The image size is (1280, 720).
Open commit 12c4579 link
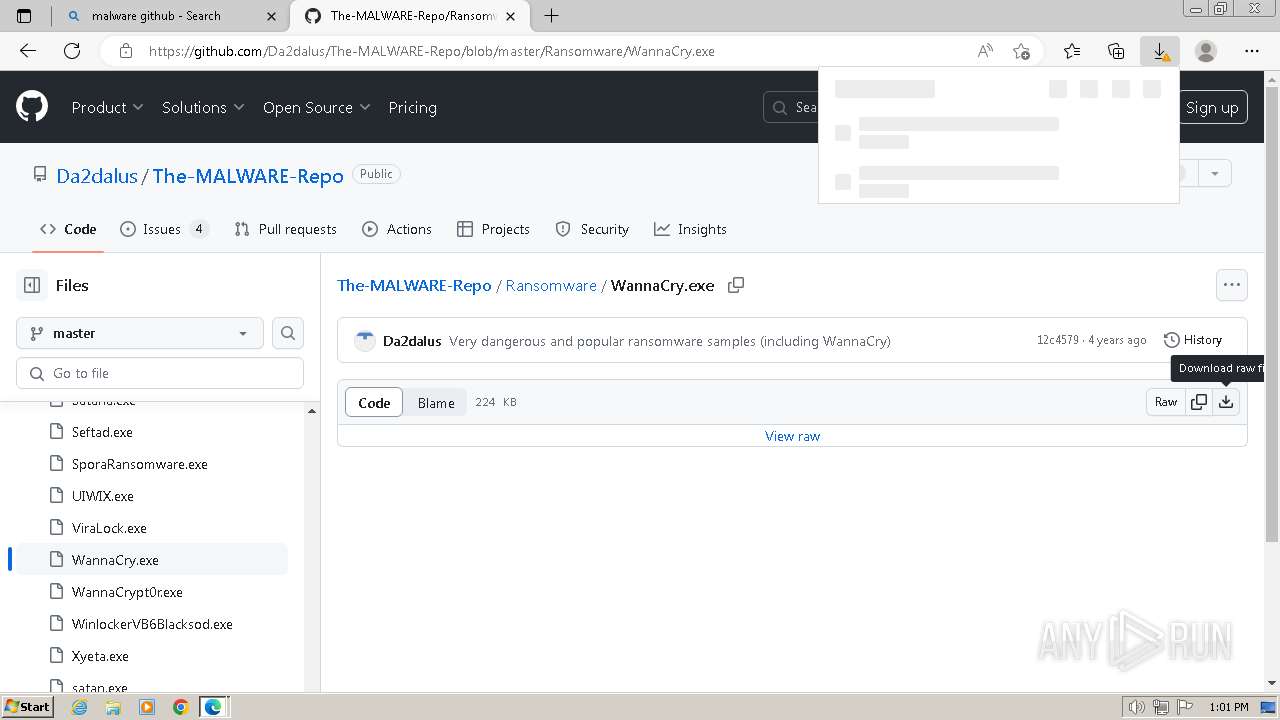point(1058,340)
